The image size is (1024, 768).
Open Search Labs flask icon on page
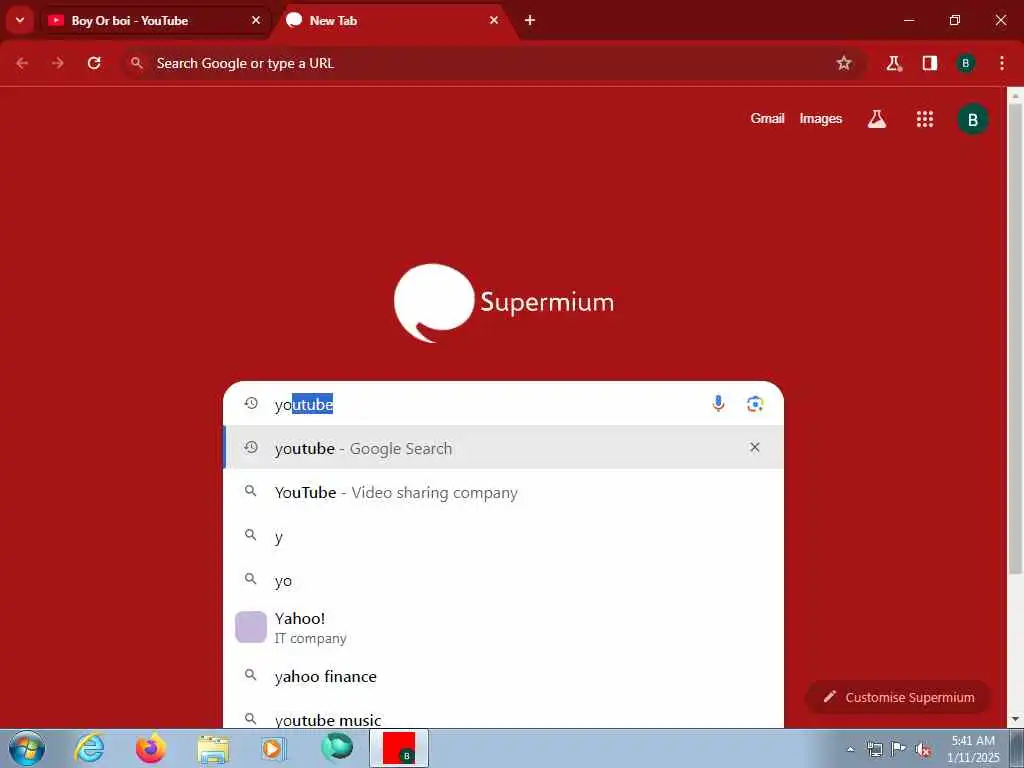[876, 119]
